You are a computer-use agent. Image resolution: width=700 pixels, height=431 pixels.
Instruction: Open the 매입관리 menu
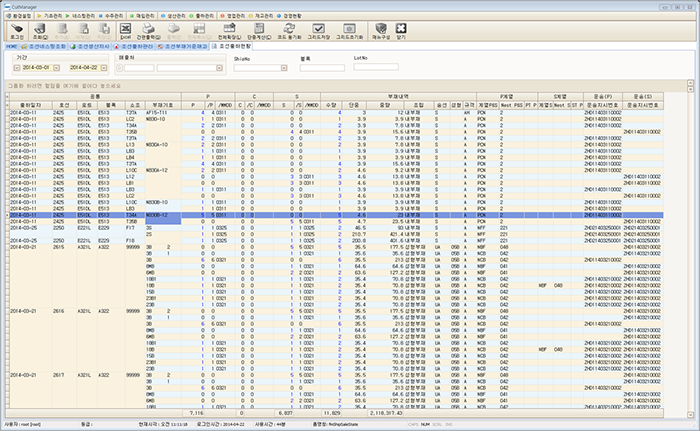(x=142, y=16)
